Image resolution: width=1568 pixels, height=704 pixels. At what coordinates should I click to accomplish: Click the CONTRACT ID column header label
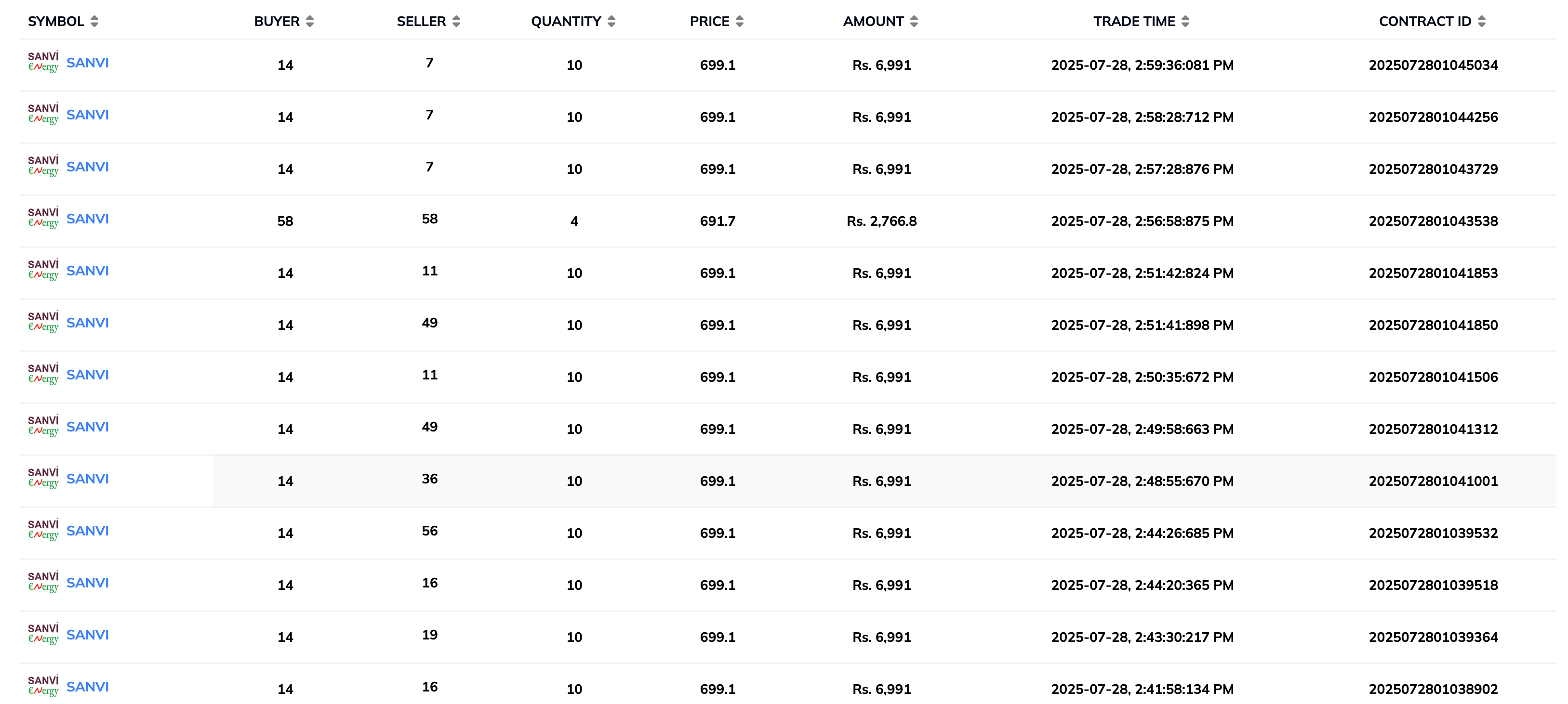click(x=1425, y=21)
